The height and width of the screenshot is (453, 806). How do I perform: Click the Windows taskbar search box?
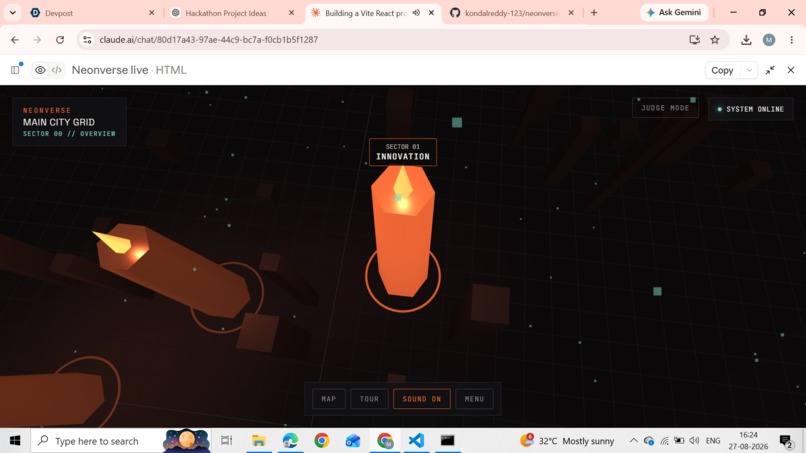coord(121,441)
